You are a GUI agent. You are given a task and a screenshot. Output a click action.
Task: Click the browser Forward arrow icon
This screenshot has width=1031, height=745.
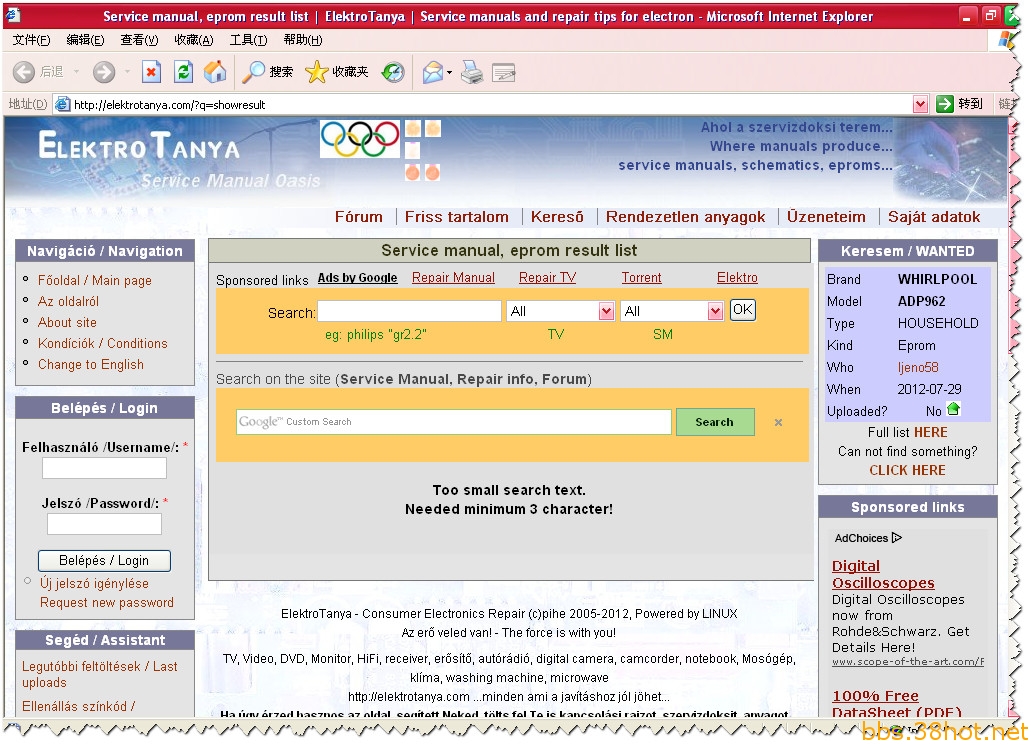click(x=103, y=72)
